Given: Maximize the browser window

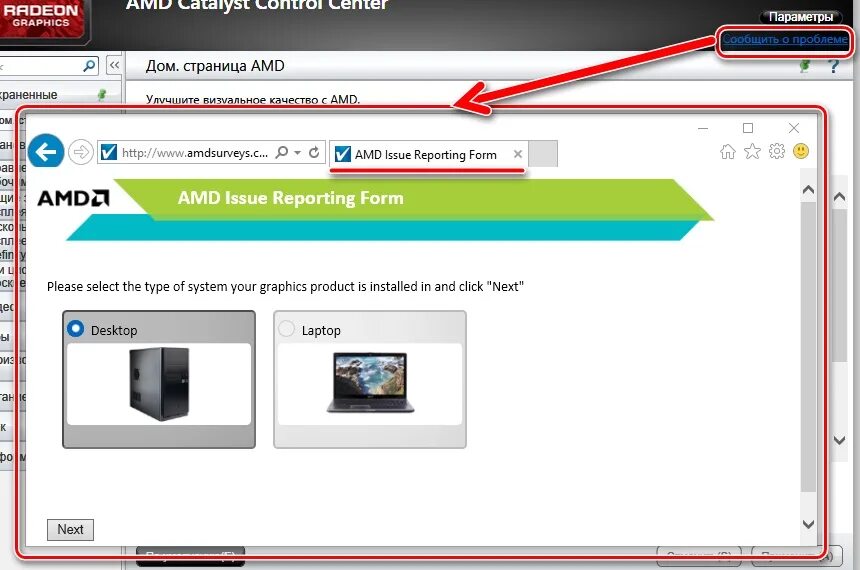Looking at the screenshot, I should pos(748,128).
